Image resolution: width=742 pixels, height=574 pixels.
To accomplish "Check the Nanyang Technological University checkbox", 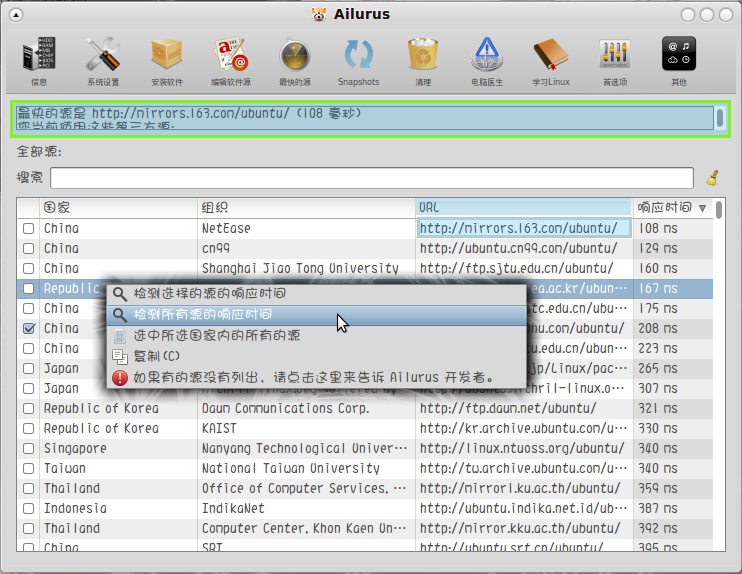I will (x=28, y=448).
